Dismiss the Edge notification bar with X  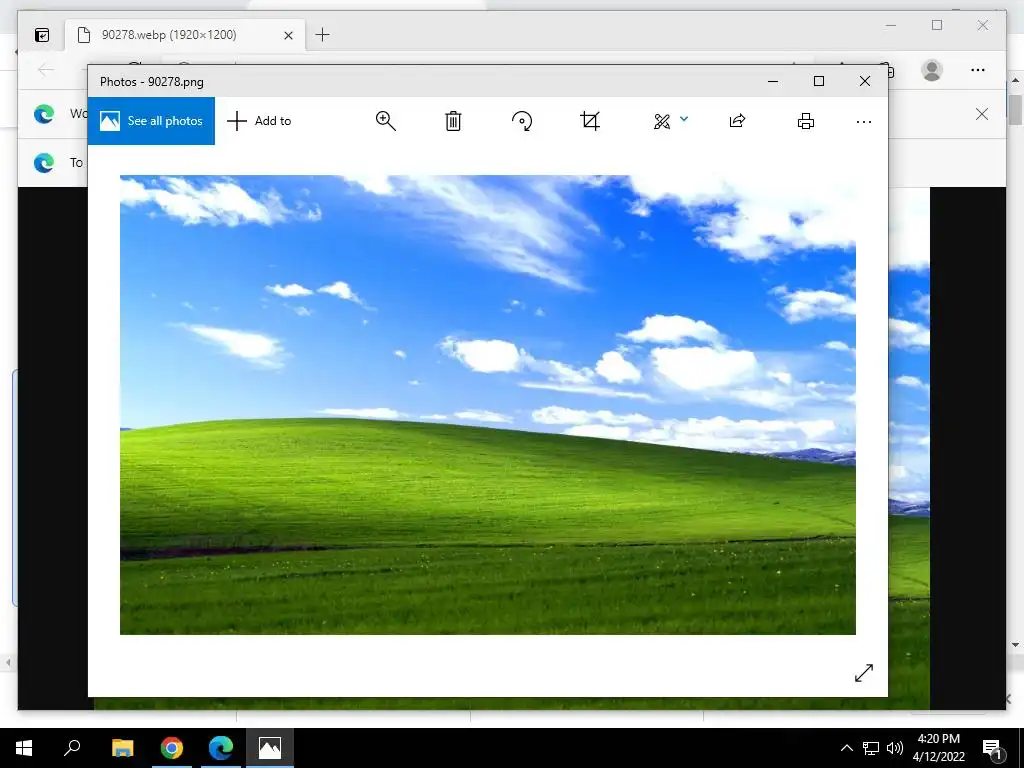(982, 114)
